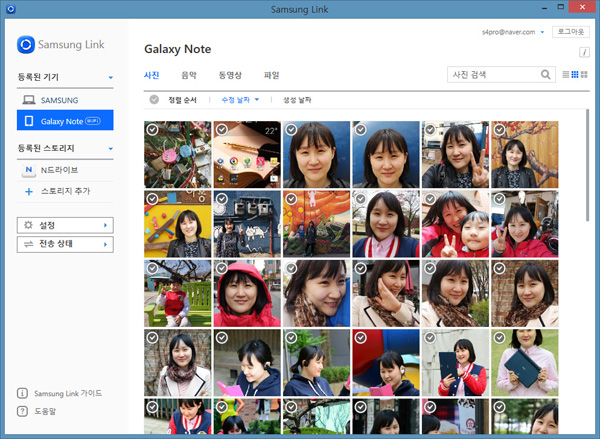Click the 등록된 스토리지 header text
The height and width of the screenshot is (439, 600).
(x=46, y=148)
